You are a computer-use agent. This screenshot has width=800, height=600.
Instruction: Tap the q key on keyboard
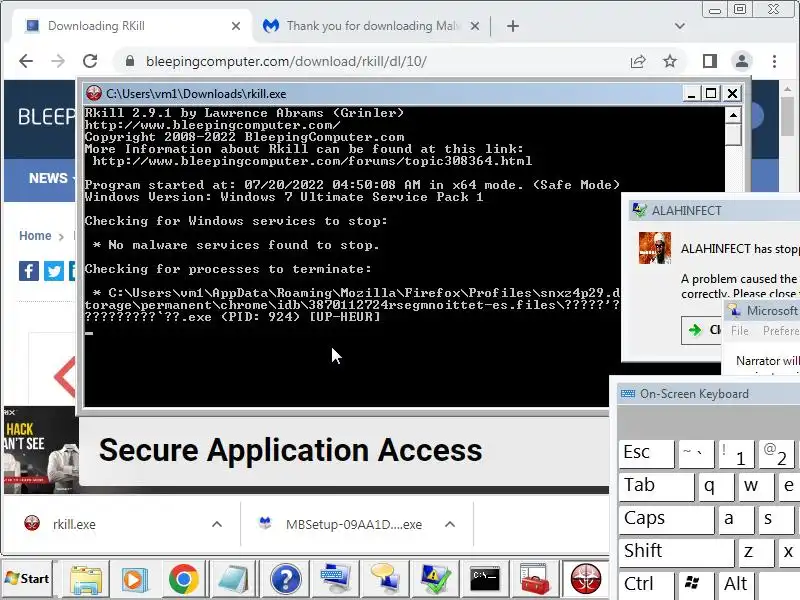[x=716, y=486]
